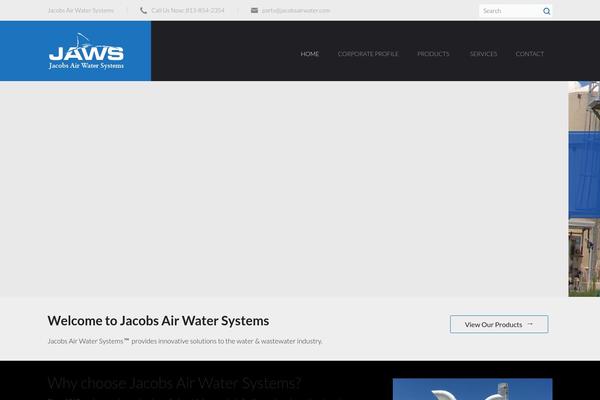Click the phone icon beside Call Us Now

click(x=143, y=11)
